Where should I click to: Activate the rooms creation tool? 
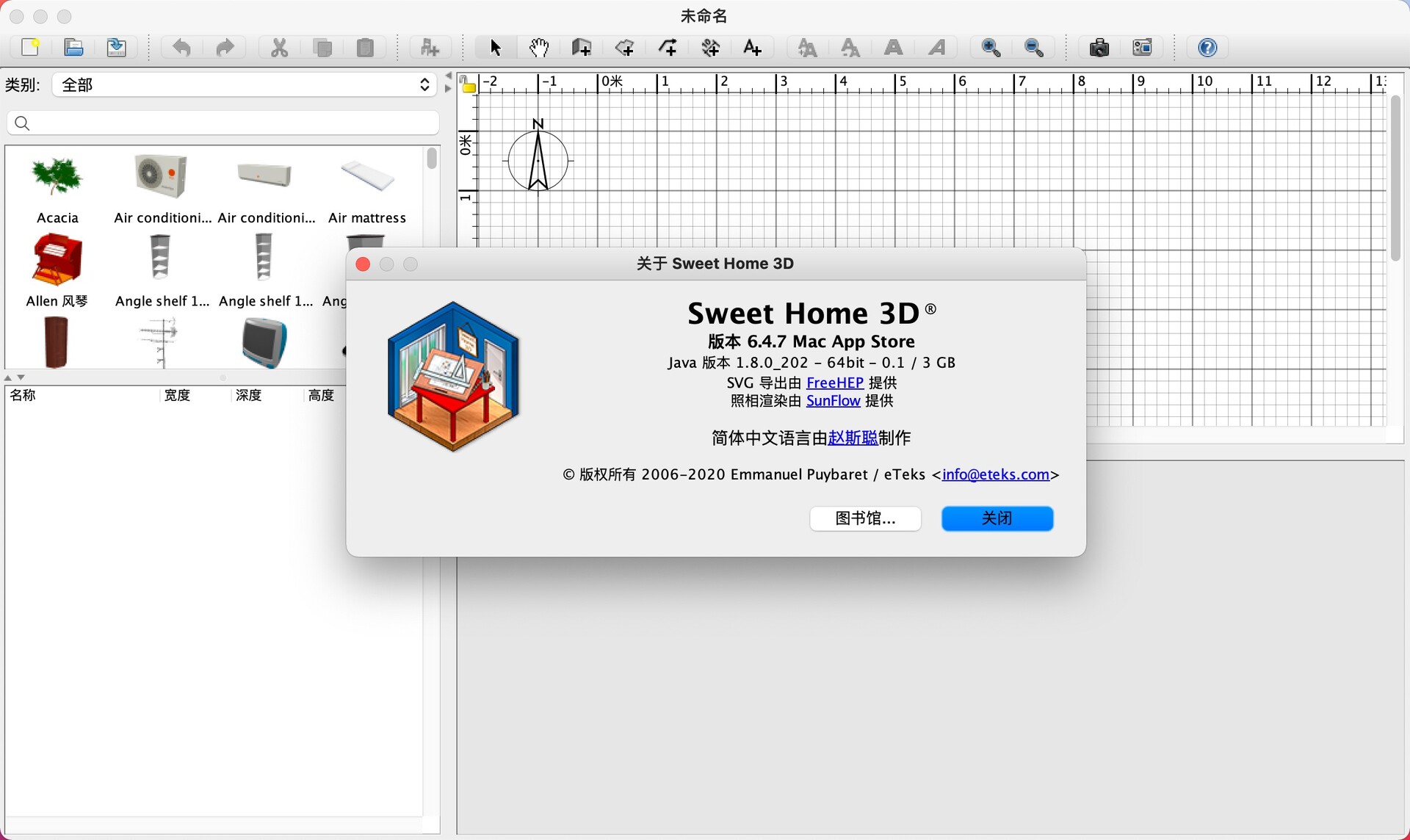625,47
